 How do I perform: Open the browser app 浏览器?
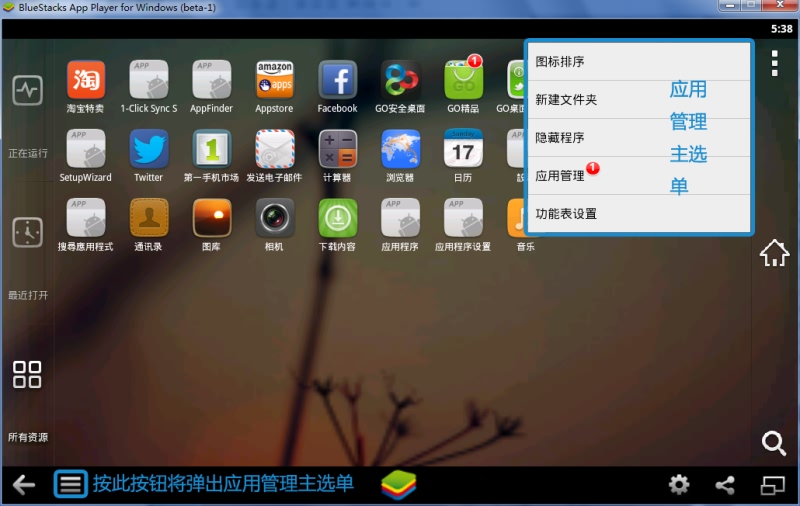point(400,149)
